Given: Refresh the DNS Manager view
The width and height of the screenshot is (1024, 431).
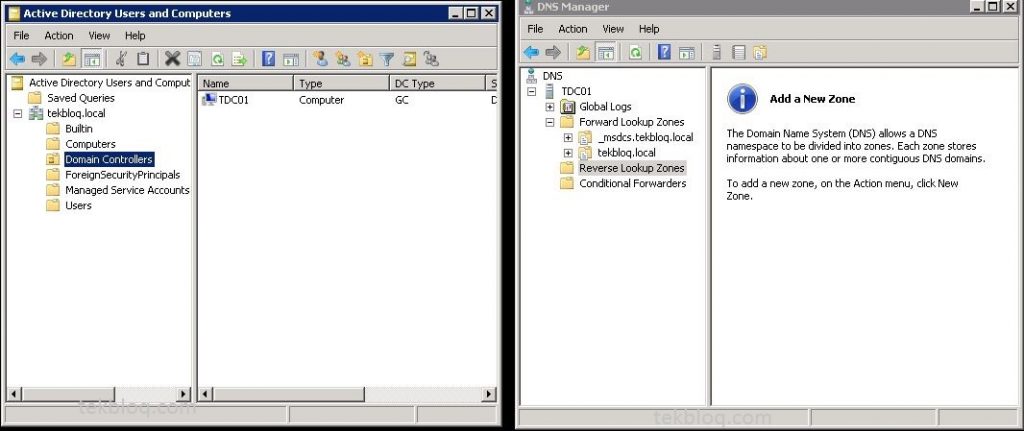Looking at the screenshot, I should click(635, 52).
